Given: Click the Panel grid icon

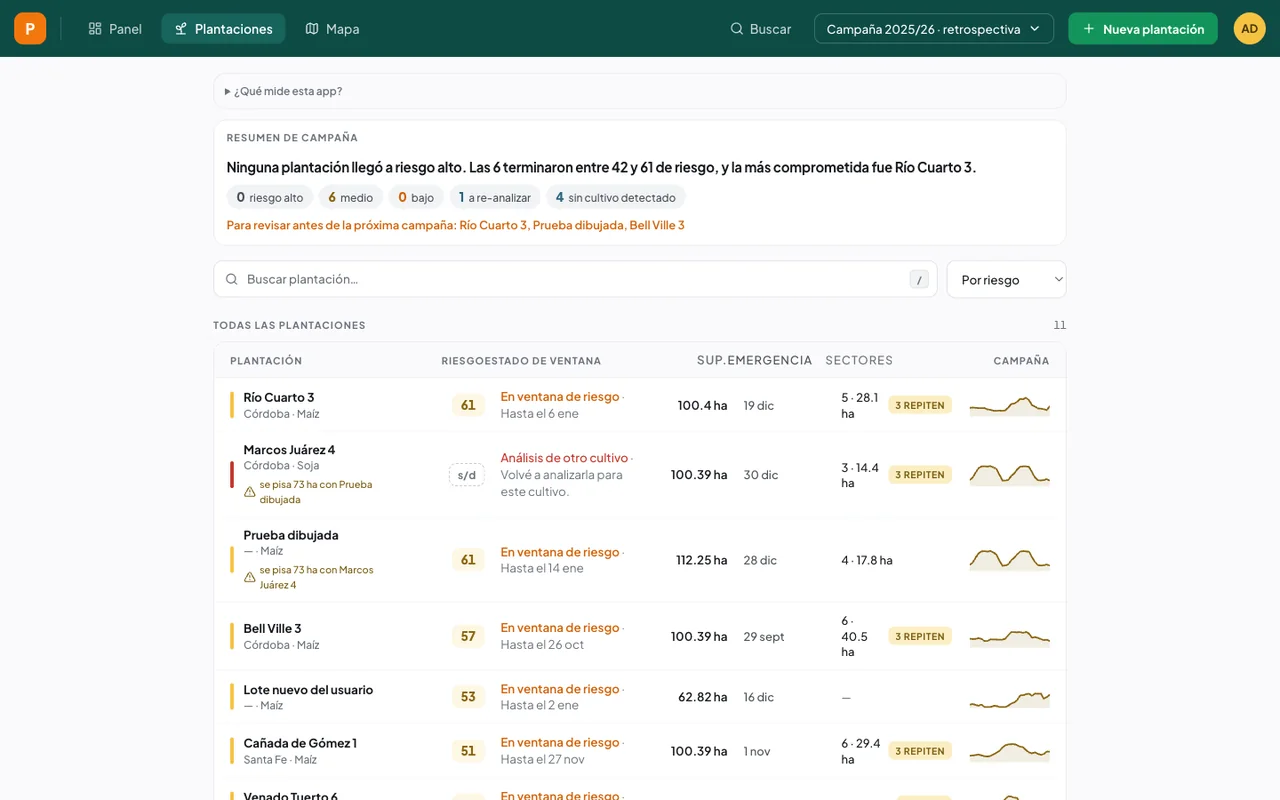Looking at the screenshot, I should 95,29.
